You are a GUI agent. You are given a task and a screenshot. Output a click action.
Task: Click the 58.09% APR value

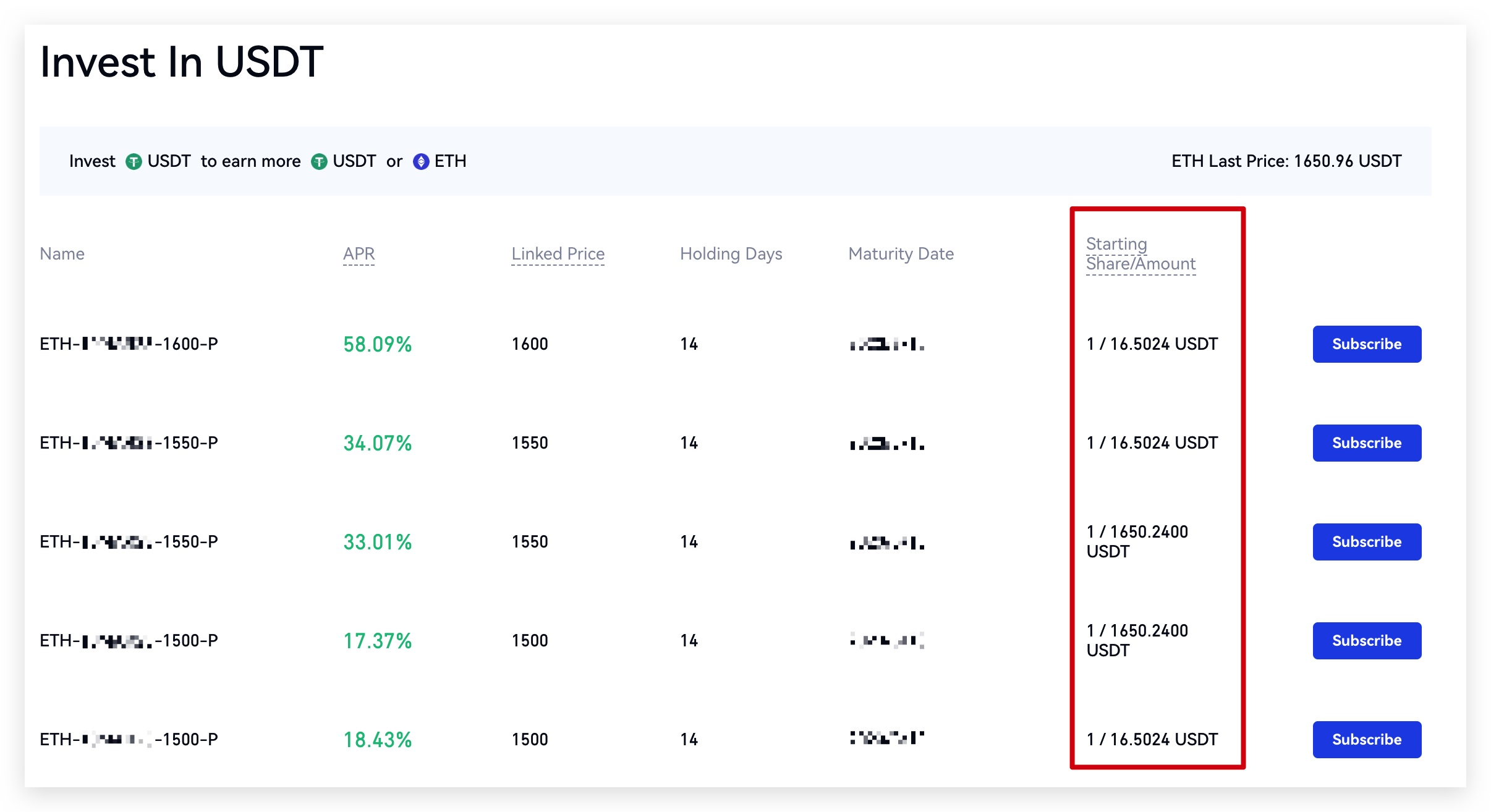(377, 344)
